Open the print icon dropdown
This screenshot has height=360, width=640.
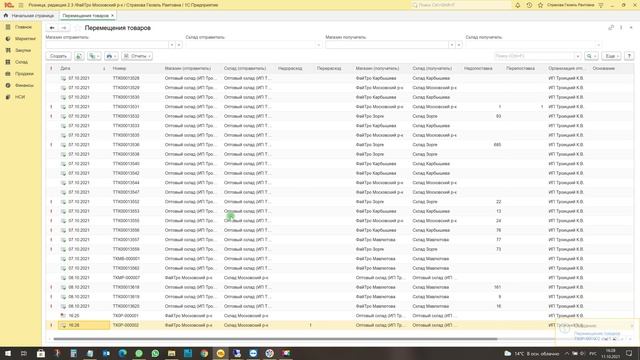click(x=111, y=56)
